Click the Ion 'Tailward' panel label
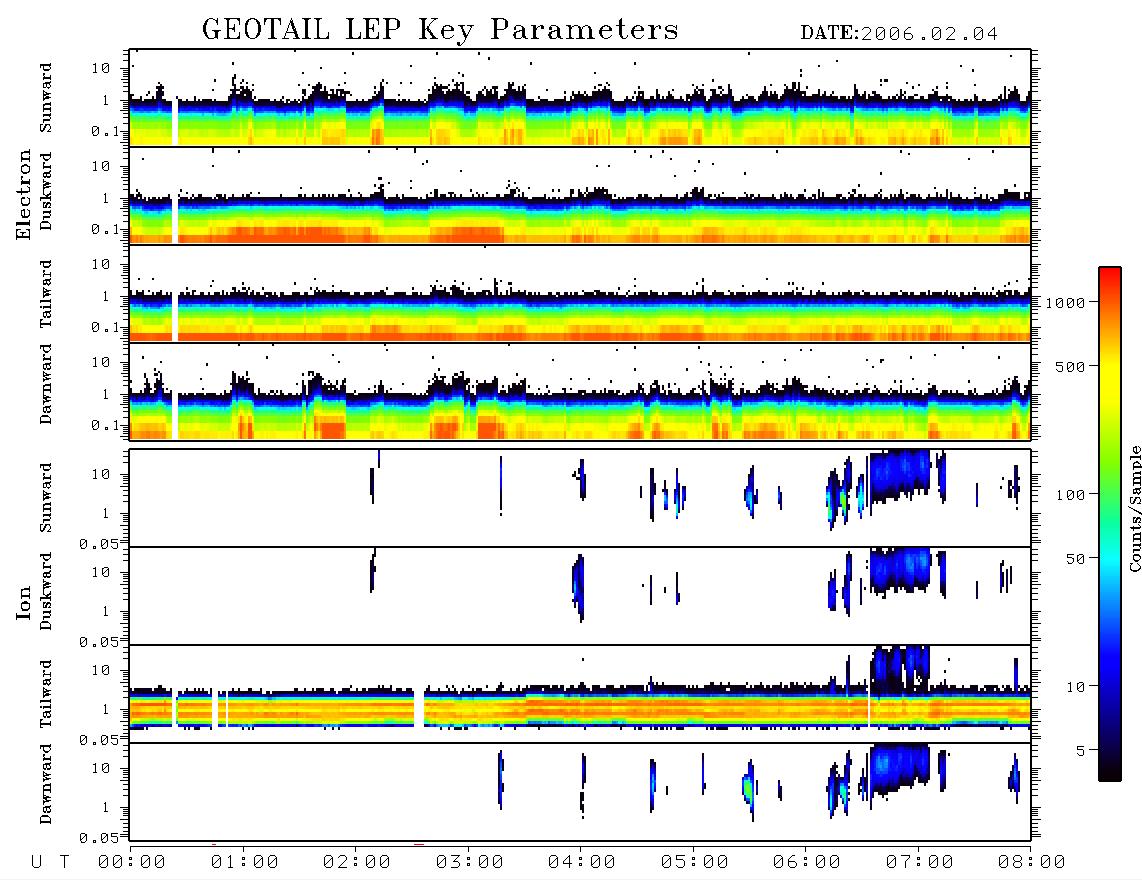1142x880 pixels. [46, 694]
